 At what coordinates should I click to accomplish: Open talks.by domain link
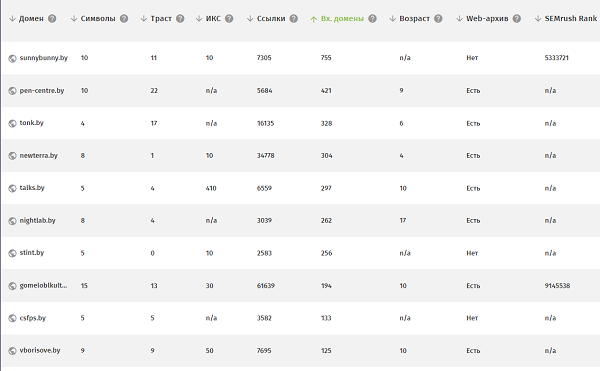click(x=32, y=188)
